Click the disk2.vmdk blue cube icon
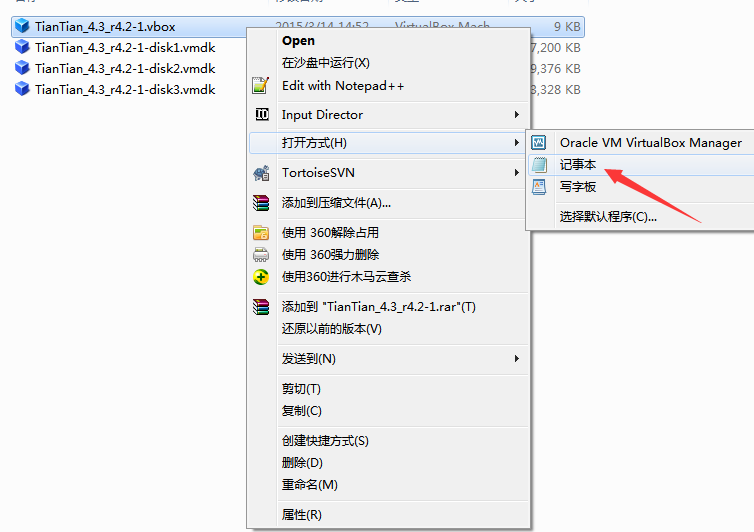This screenshot has height=532, width=754. (22, 68)
